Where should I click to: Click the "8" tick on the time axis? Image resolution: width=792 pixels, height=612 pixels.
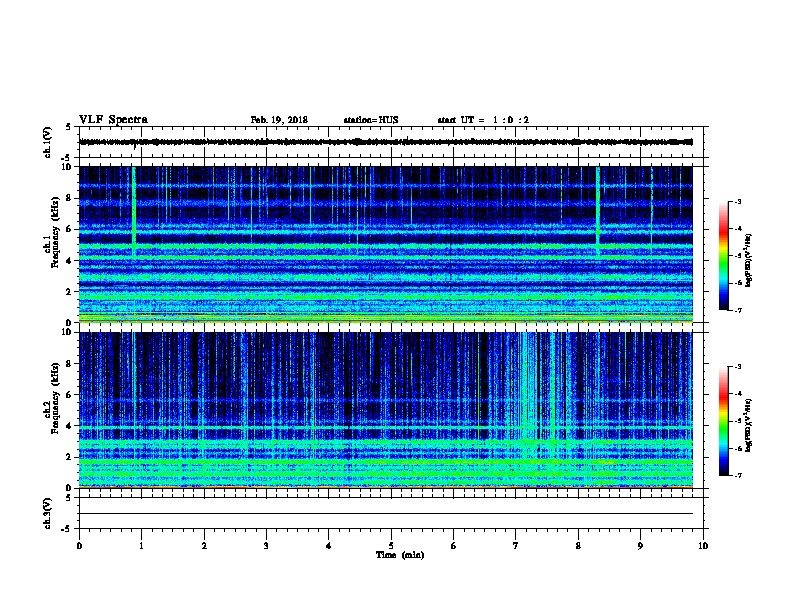pos(578,546)
